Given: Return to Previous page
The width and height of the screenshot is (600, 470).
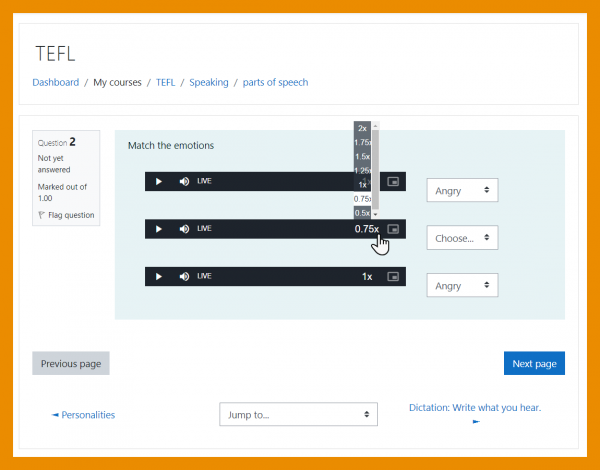Looking at the screenshot, I should coord(70,364).
